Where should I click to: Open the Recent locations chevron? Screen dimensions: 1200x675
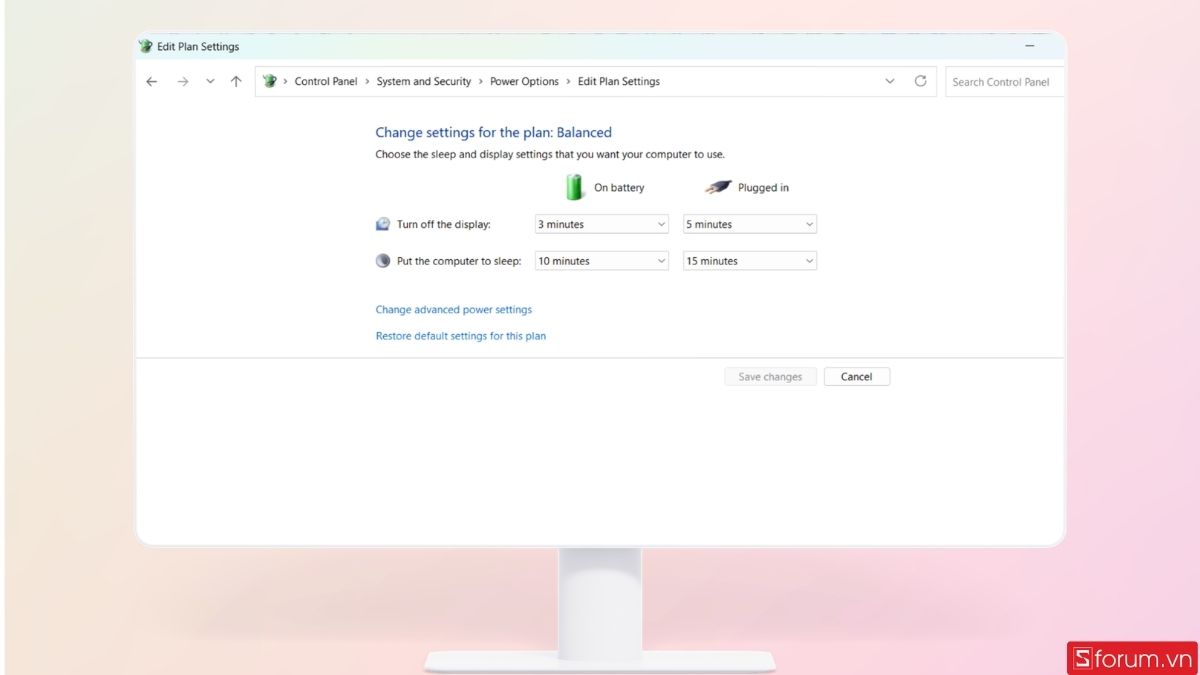pos(210,82)
